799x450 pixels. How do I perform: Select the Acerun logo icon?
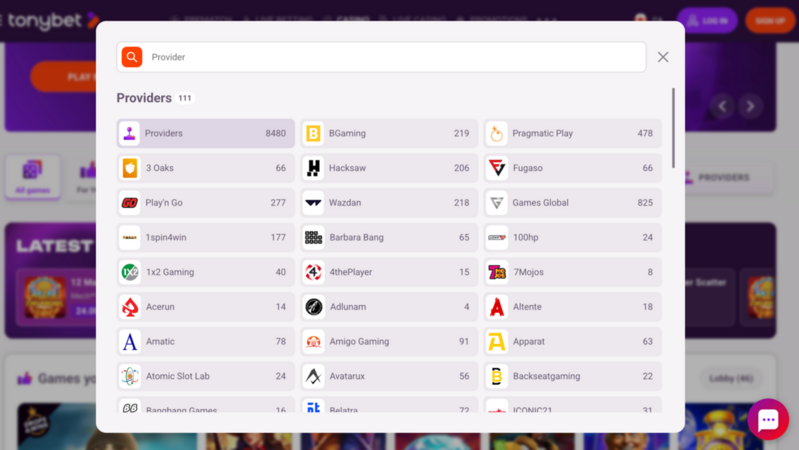click(x=130, y=307)
